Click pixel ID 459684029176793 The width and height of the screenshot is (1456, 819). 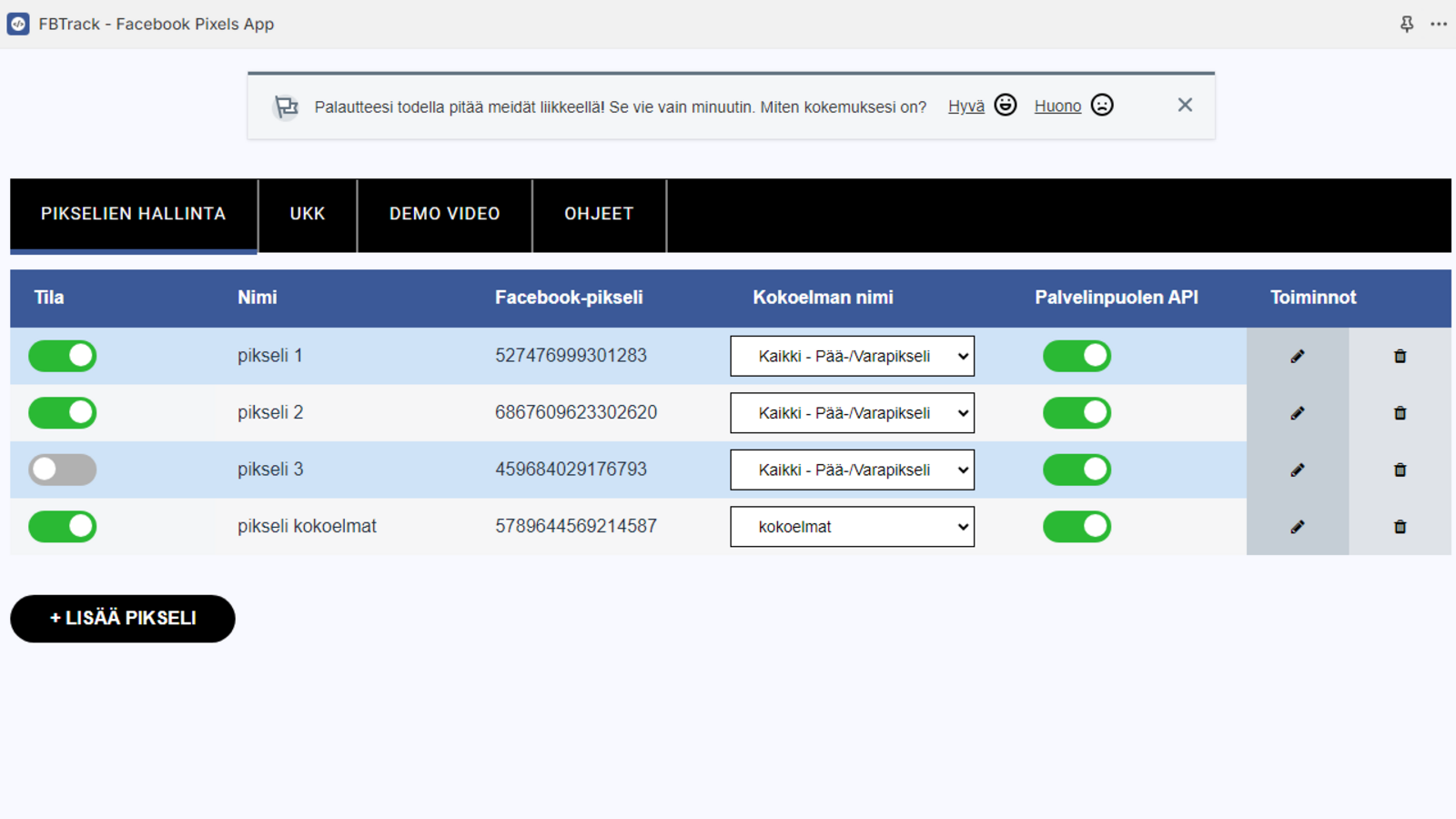tap(571, 470)
